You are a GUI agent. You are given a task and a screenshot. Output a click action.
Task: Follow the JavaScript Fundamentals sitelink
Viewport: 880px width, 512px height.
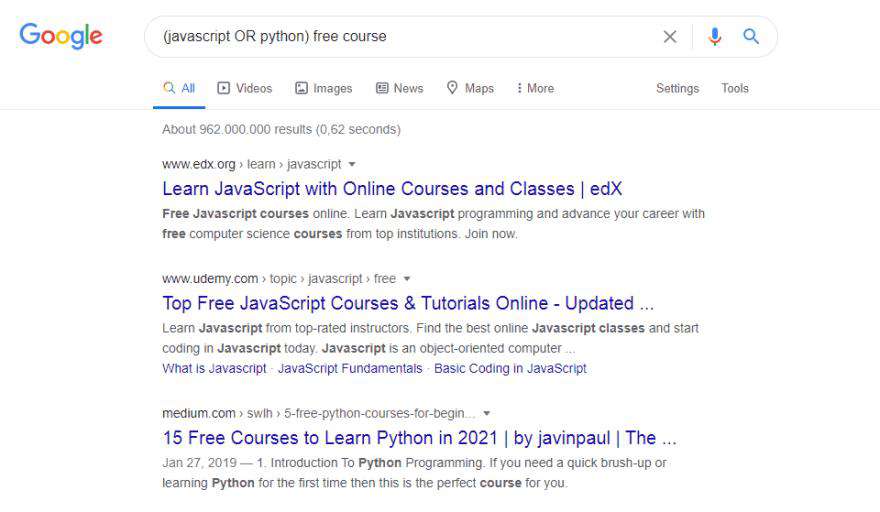point(350,369)
